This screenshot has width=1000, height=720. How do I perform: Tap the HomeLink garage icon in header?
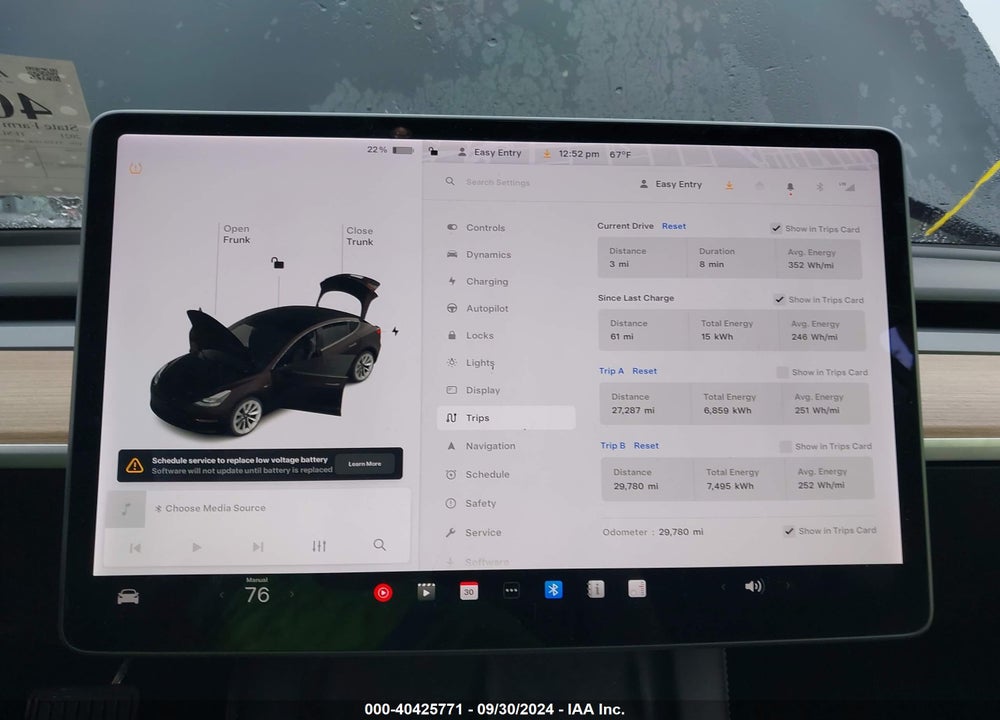(x=759, y=186)
